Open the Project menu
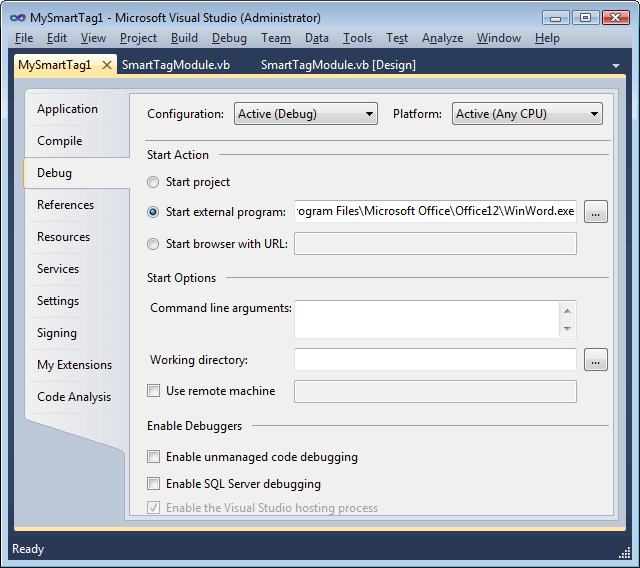640x568 pixels. 138,38
